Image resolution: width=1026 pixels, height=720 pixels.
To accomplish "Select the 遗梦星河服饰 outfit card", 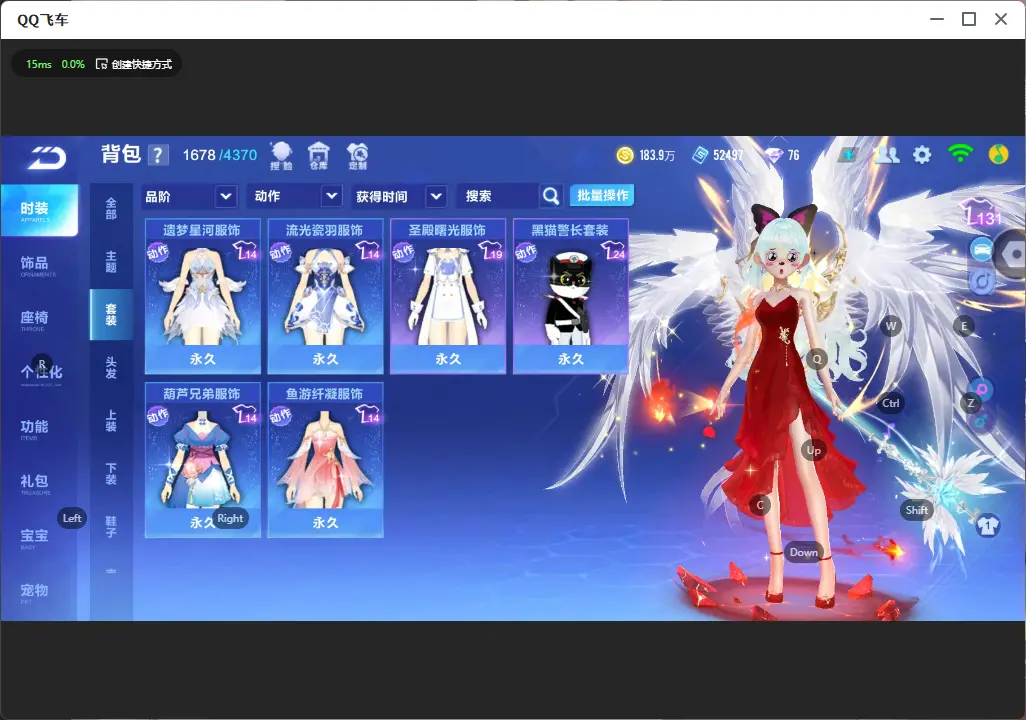I will click(x=203, y=297).
